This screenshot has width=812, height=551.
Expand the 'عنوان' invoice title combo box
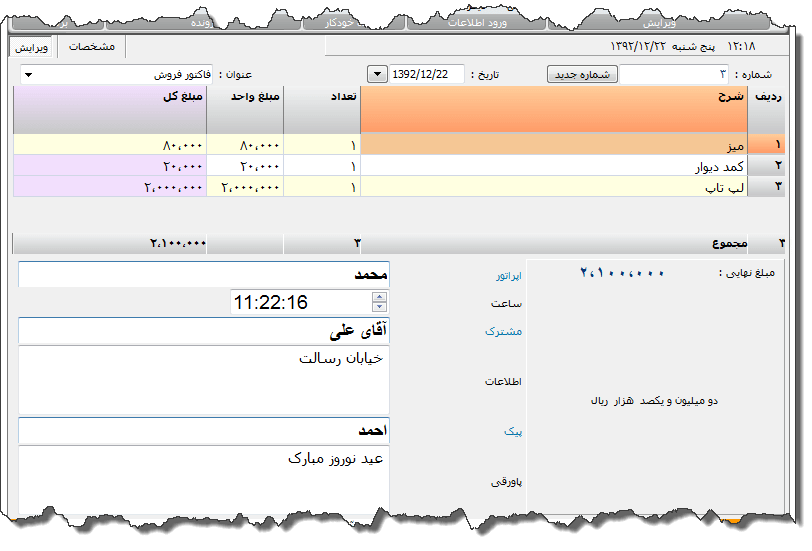(28, 75)
